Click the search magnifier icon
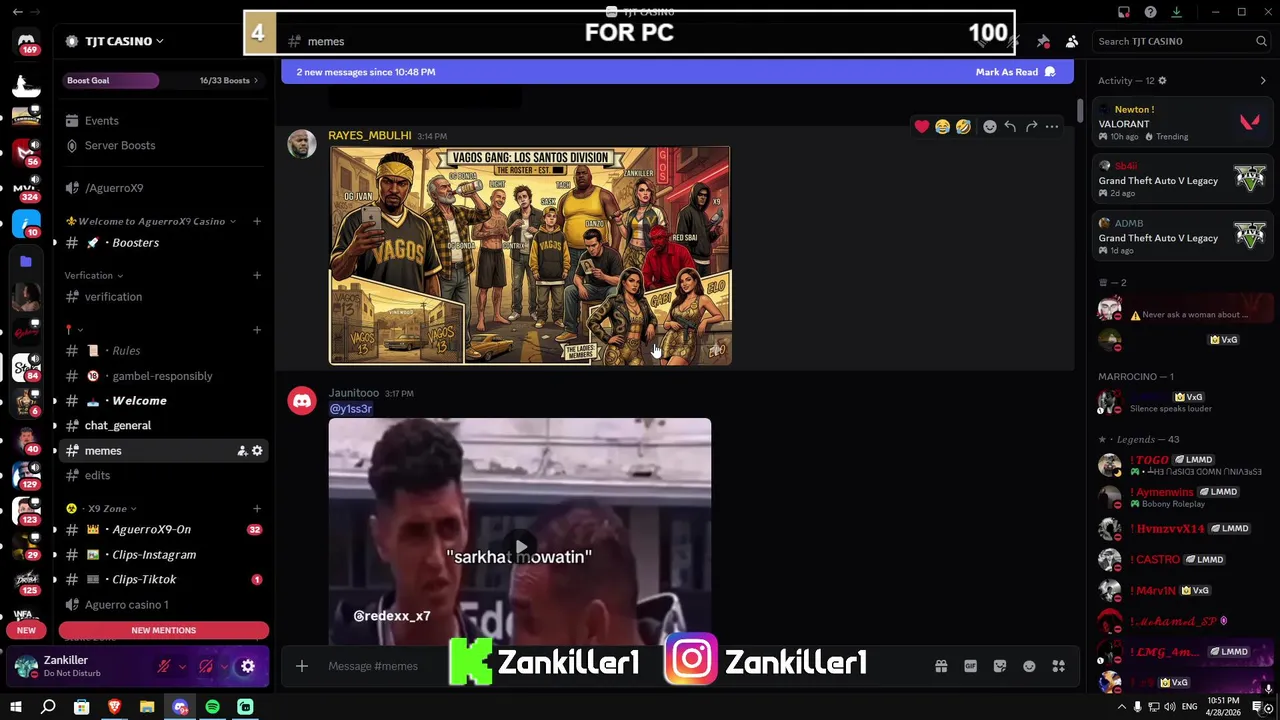This screenshot has width=1280, height=720. 1261,41
